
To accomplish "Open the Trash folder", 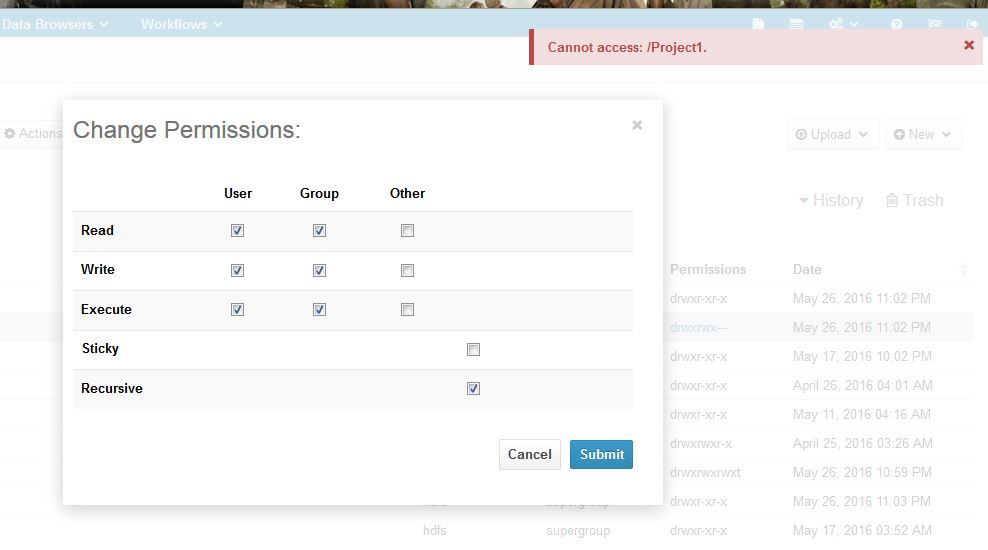I will pyautogui.click(x=914, y=200).
